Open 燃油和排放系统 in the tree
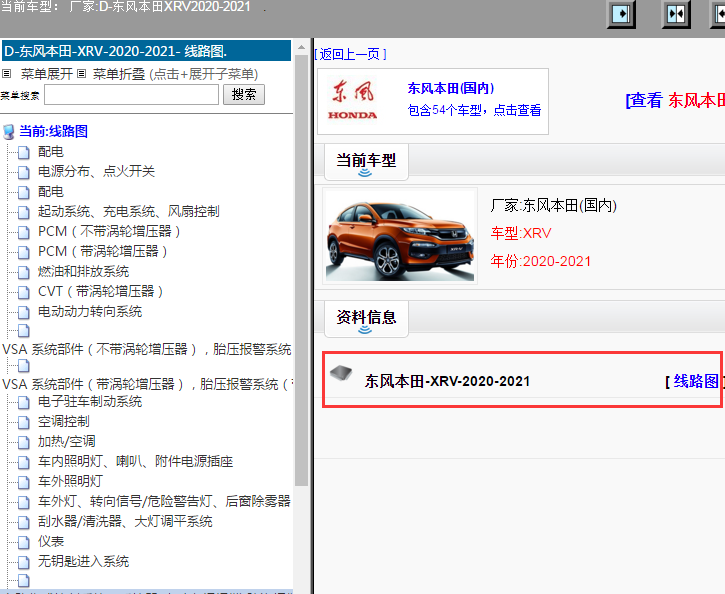 click(x=83, y=271)
